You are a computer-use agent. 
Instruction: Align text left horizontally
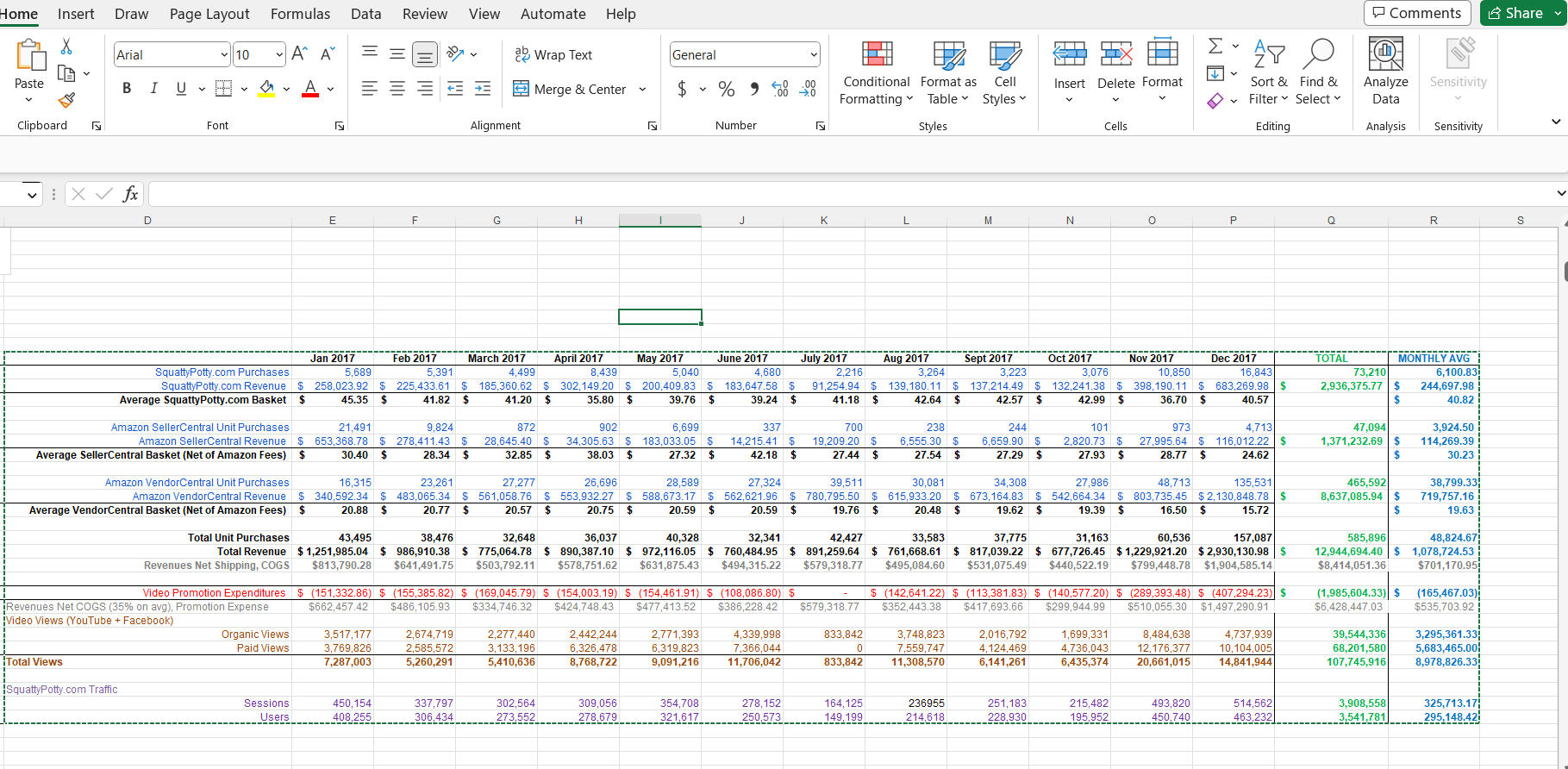(370, 88)
